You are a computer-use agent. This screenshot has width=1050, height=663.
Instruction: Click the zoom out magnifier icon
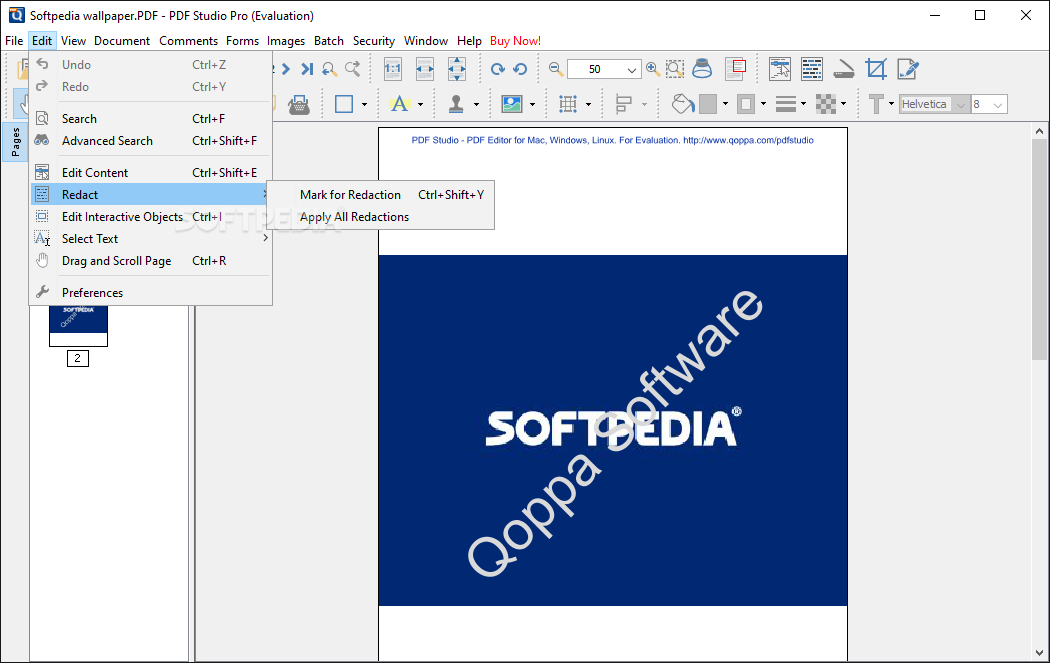[x=556, y=69]
